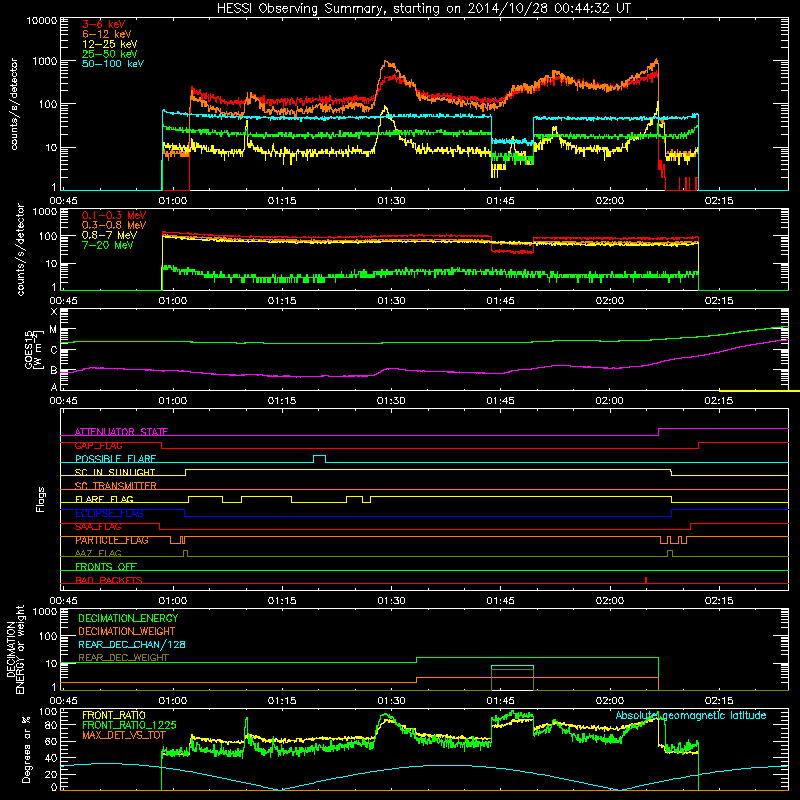The image size is (800, 800).
Task: Select the 25-50 keV legend label
Action: click(x=110, y=54)
